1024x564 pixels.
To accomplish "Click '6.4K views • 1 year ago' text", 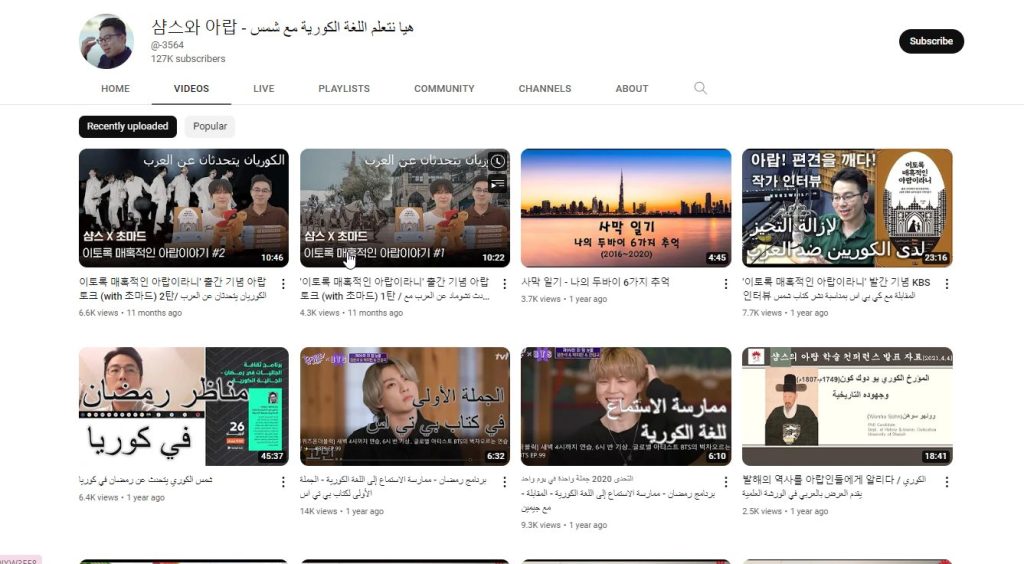I will 122,497.
